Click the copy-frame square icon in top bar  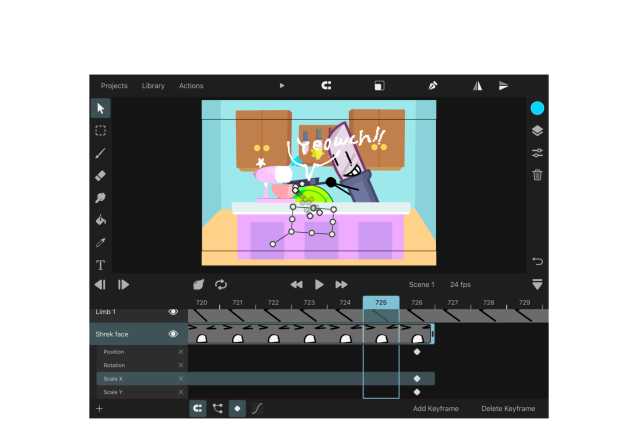coord(379,85)
